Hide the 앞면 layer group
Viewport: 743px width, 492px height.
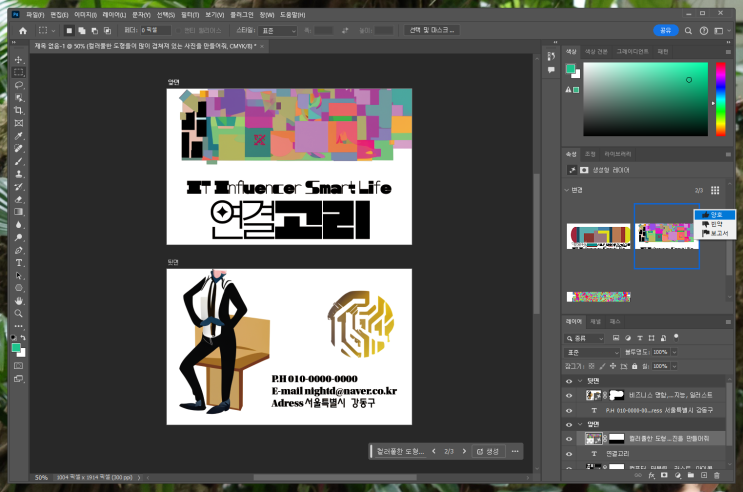569,424
